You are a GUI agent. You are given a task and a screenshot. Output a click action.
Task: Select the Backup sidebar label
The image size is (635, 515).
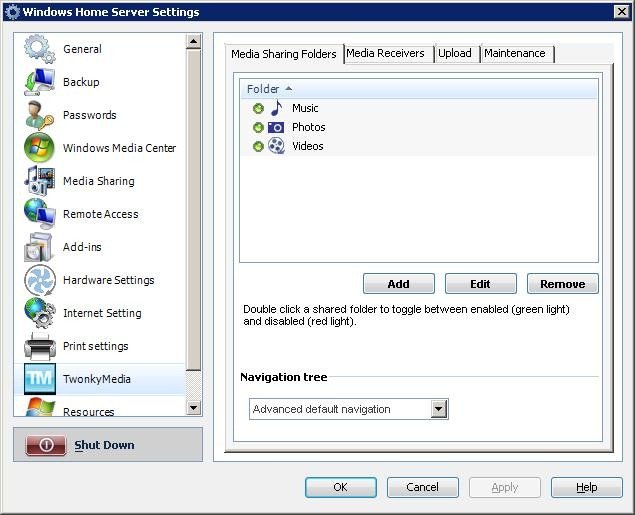click(x=81, y=82)
